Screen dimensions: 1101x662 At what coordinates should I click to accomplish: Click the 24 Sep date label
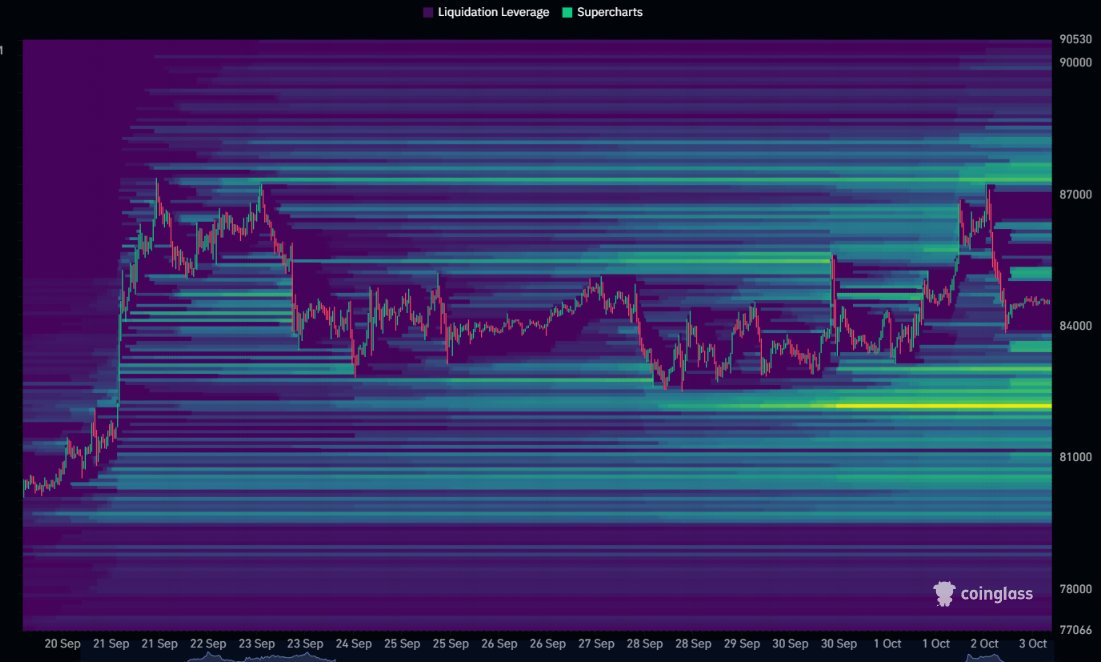point(353,644)
